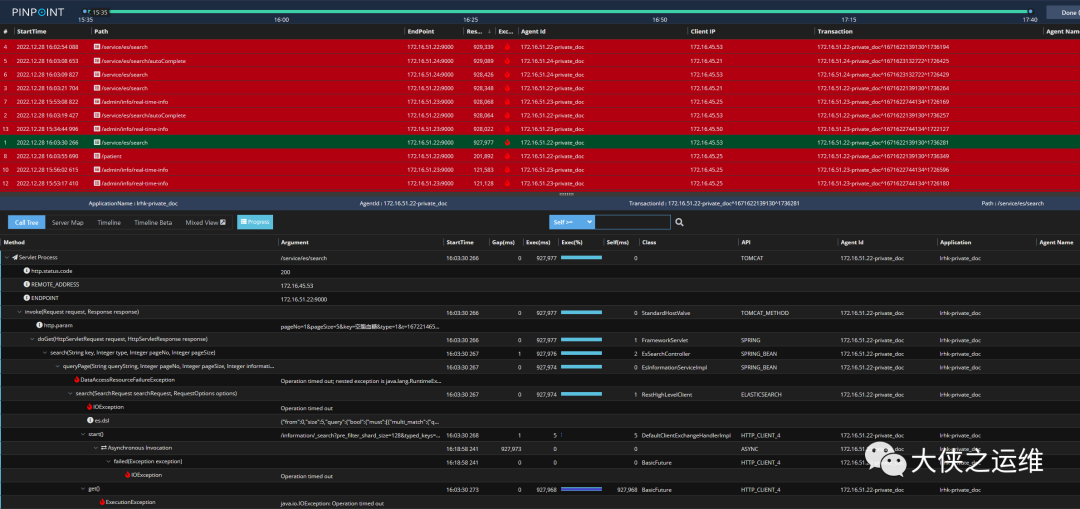Click the Done button at top right

point(1062,12)
